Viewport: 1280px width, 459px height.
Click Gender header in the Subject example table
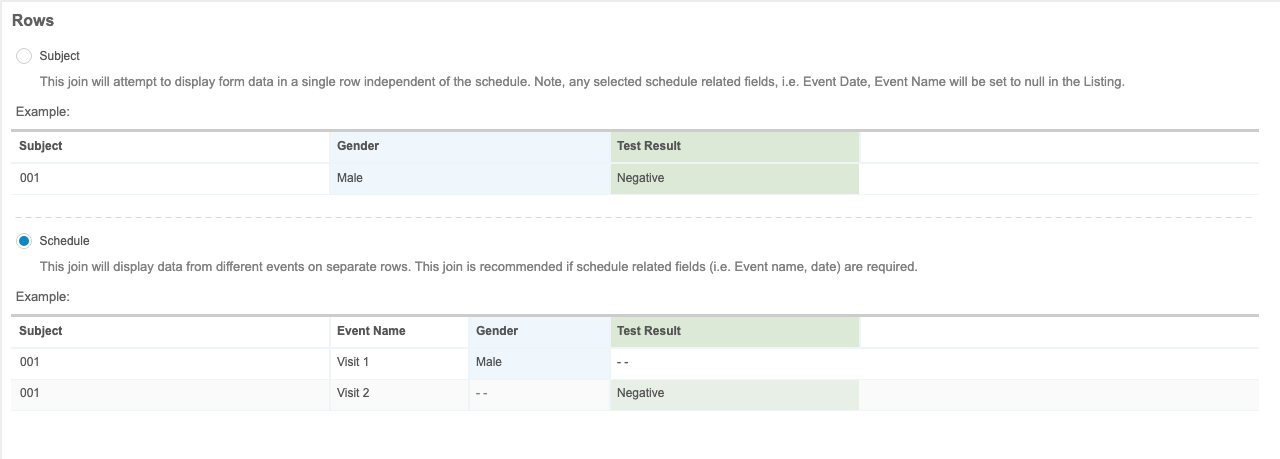358,146
